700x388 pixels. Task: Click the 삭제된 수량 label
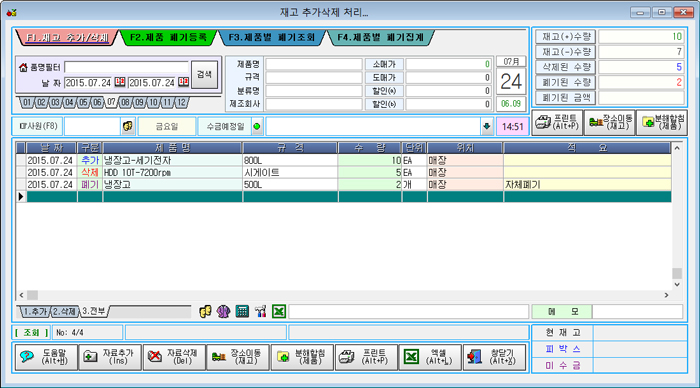pyautogui.click(x=566, y=67)
